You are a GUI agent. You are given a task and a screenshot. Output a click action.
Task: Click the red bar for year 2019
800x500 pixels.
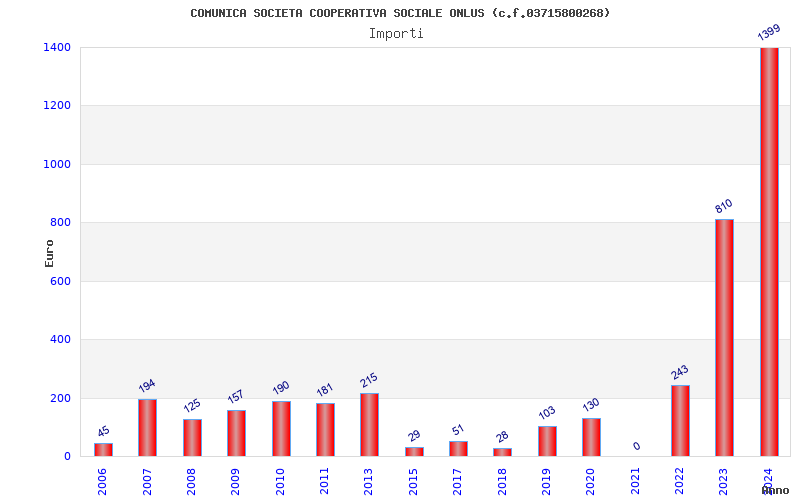[x=547, y=441]
